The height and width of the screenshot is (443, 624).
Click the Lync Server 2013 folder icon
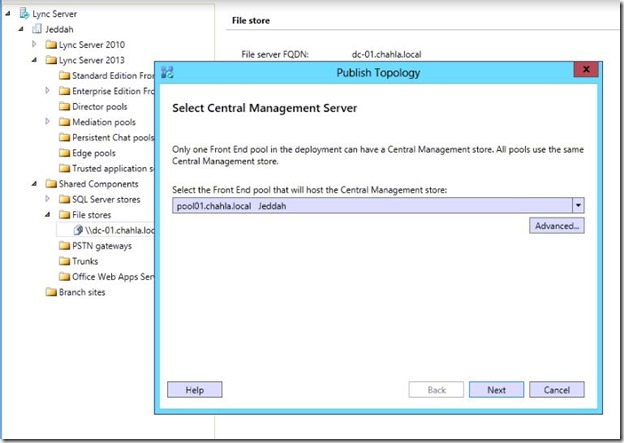51,60
